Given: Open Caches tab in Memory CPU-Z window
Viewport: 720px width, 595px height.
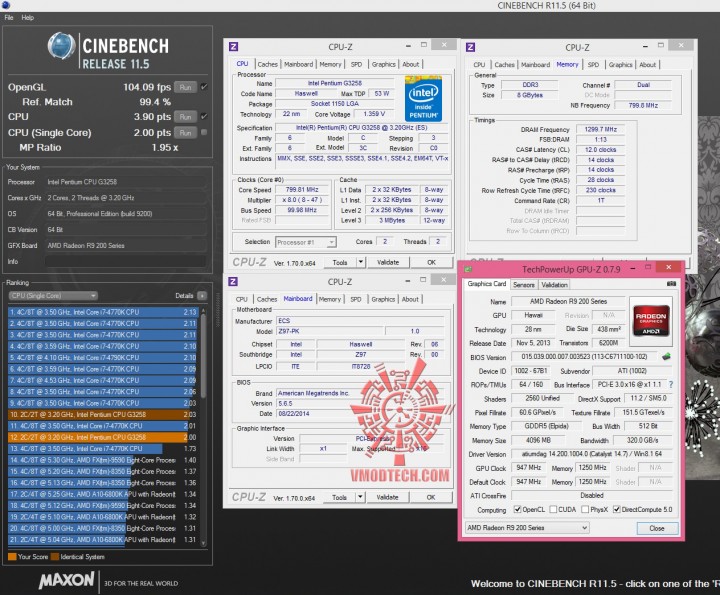Looking at the screenshot, I should click(x=504, y=65).
